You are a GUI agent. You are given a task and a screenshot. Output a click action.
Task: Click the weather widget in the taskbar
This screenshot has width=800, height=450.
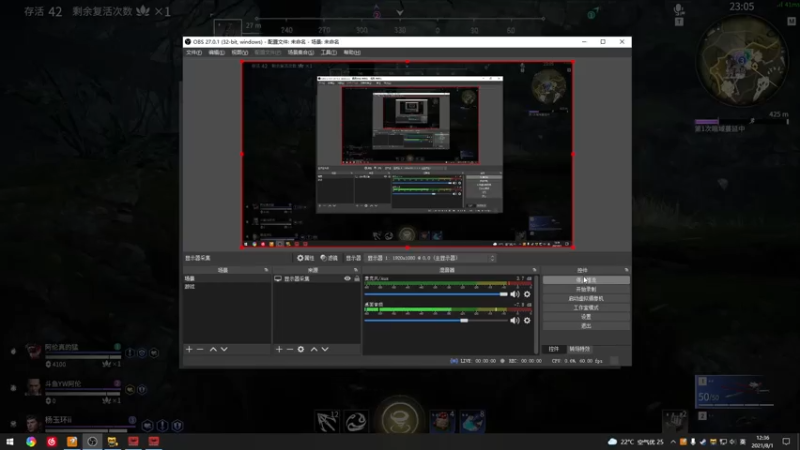tap(636, 442)
